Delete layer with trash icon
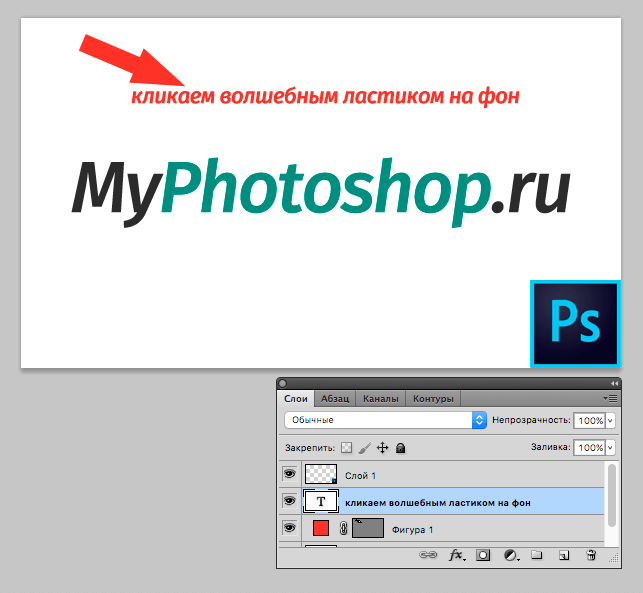This screenshot has width=643, height=593. click(591, 555)
